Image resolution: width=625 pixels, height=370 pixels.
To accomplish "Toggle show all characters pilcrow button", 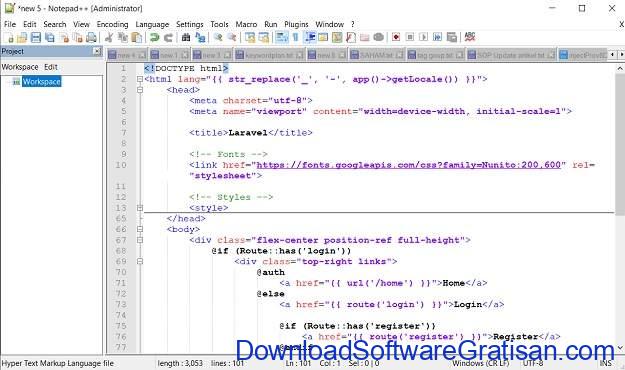I will (x=295, y=37).
